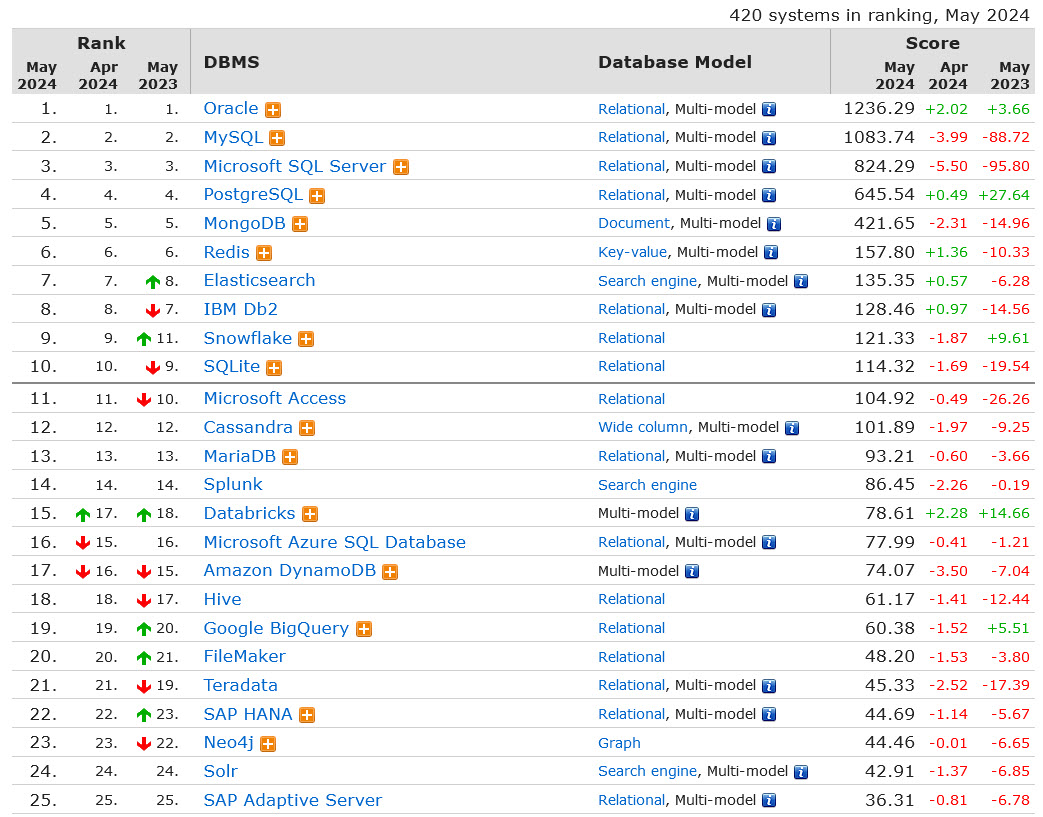
Task: Click the info icon next to Redis Multi-model
Action: coord(769,252)
